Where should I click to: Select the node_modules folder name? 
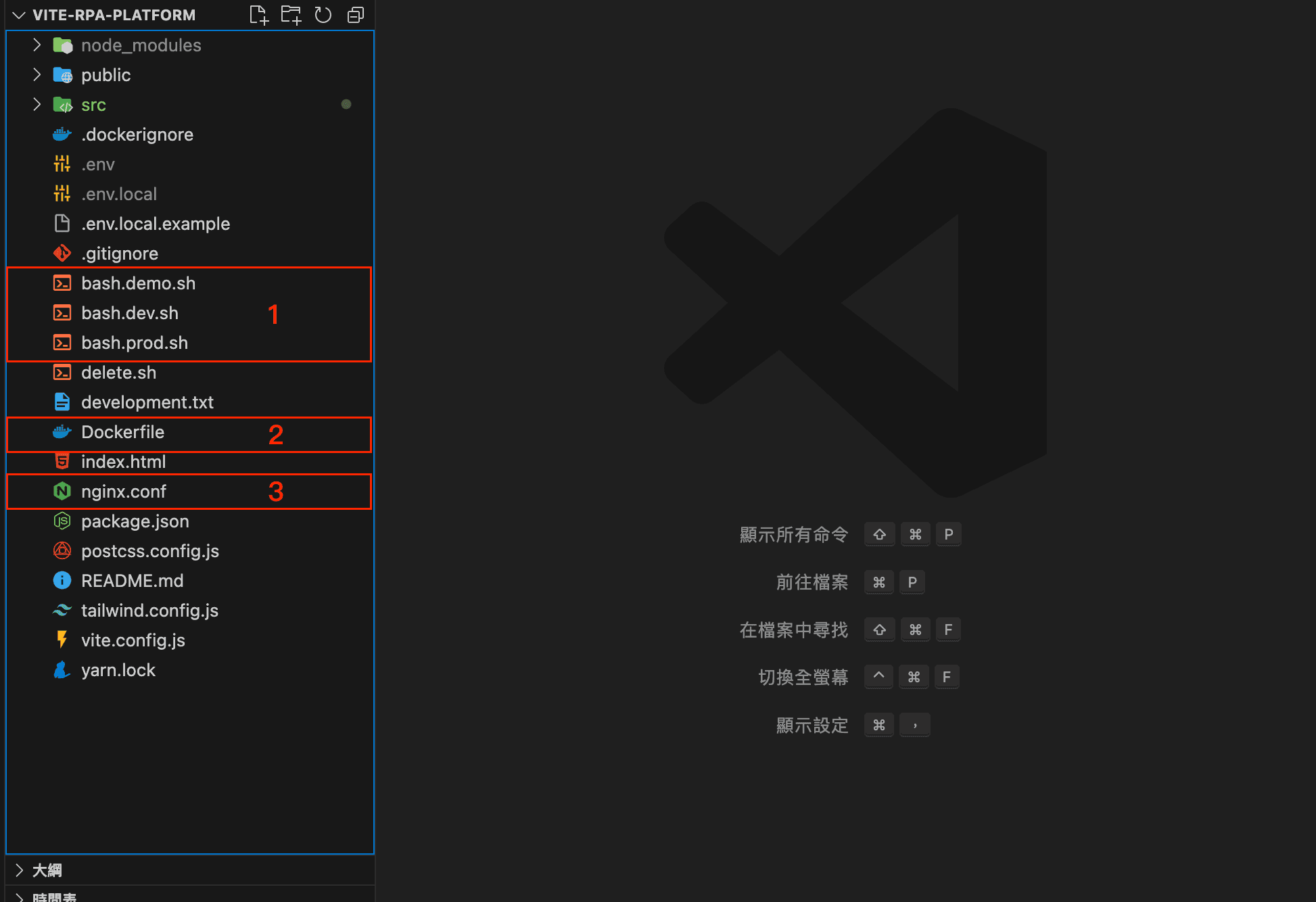[x=141, y=45]
